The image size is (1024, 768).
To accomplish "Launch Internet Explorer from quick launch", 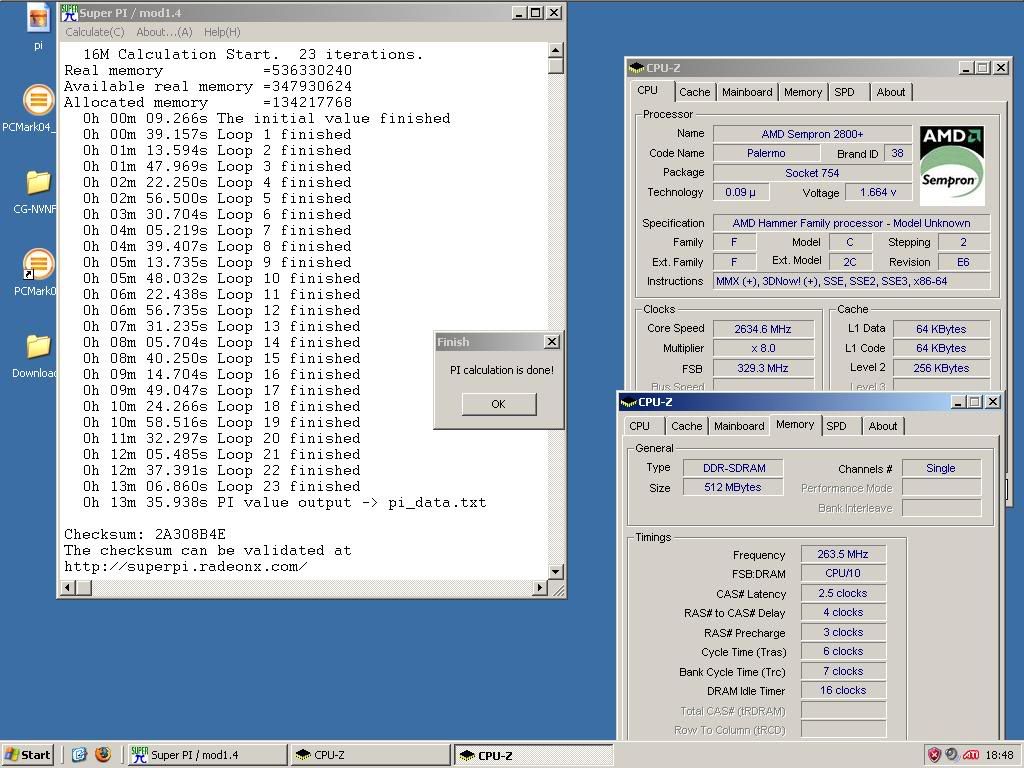I will (x=80, y=755).
